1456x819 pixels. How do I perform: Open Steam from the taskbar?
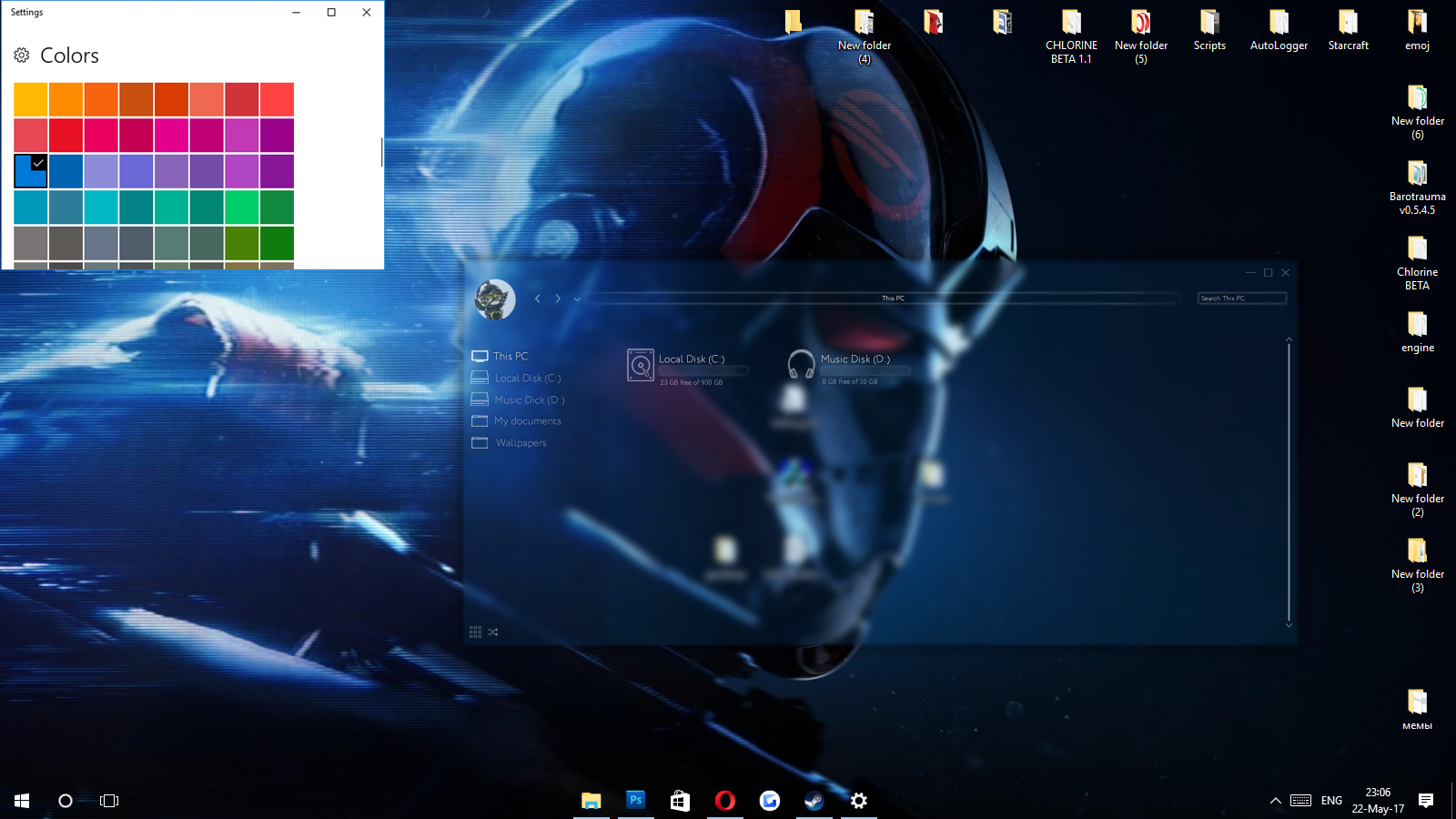(814, 800)
